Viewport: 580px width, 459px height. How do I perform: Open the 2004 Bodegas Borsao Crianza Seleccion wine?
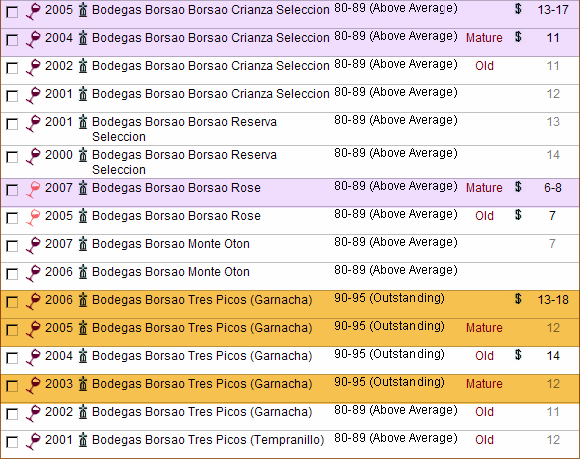click(210, 38)
